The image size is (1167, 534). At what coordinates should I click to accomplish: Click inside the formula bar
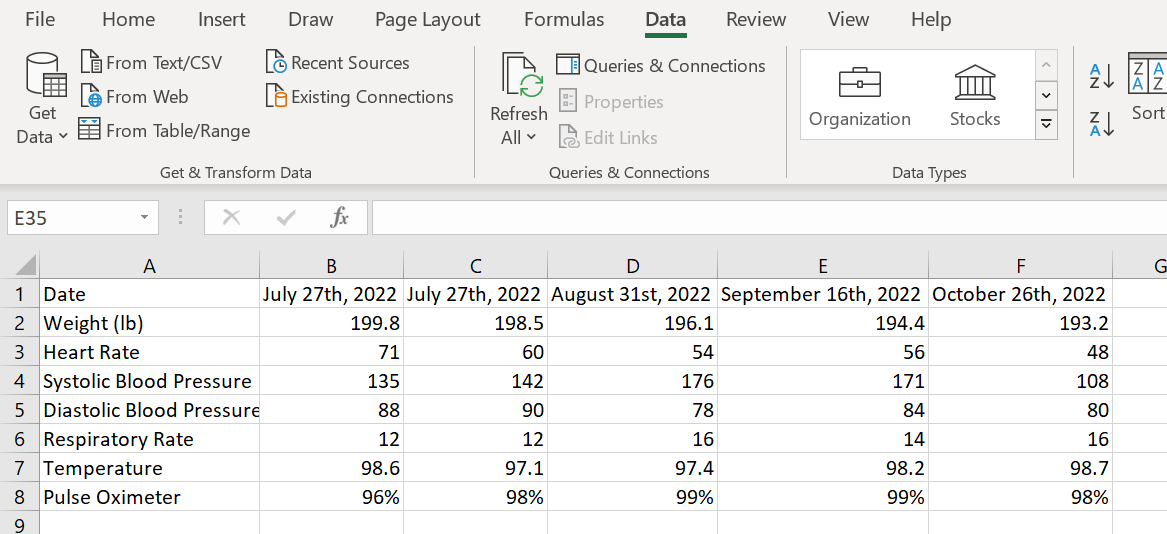pos(769,217)
